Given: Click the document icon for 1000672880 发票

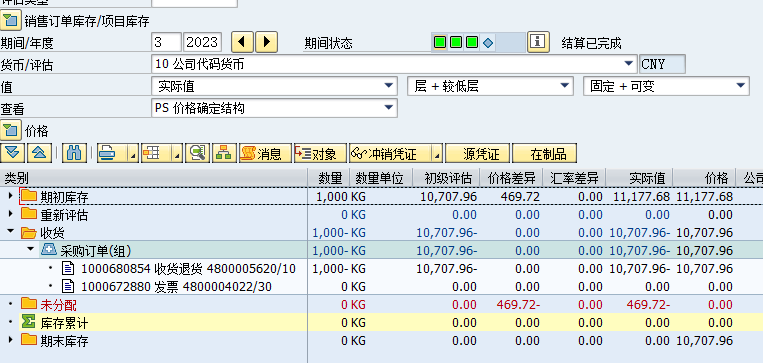Looking at the screenshot, I should point(69,286).
